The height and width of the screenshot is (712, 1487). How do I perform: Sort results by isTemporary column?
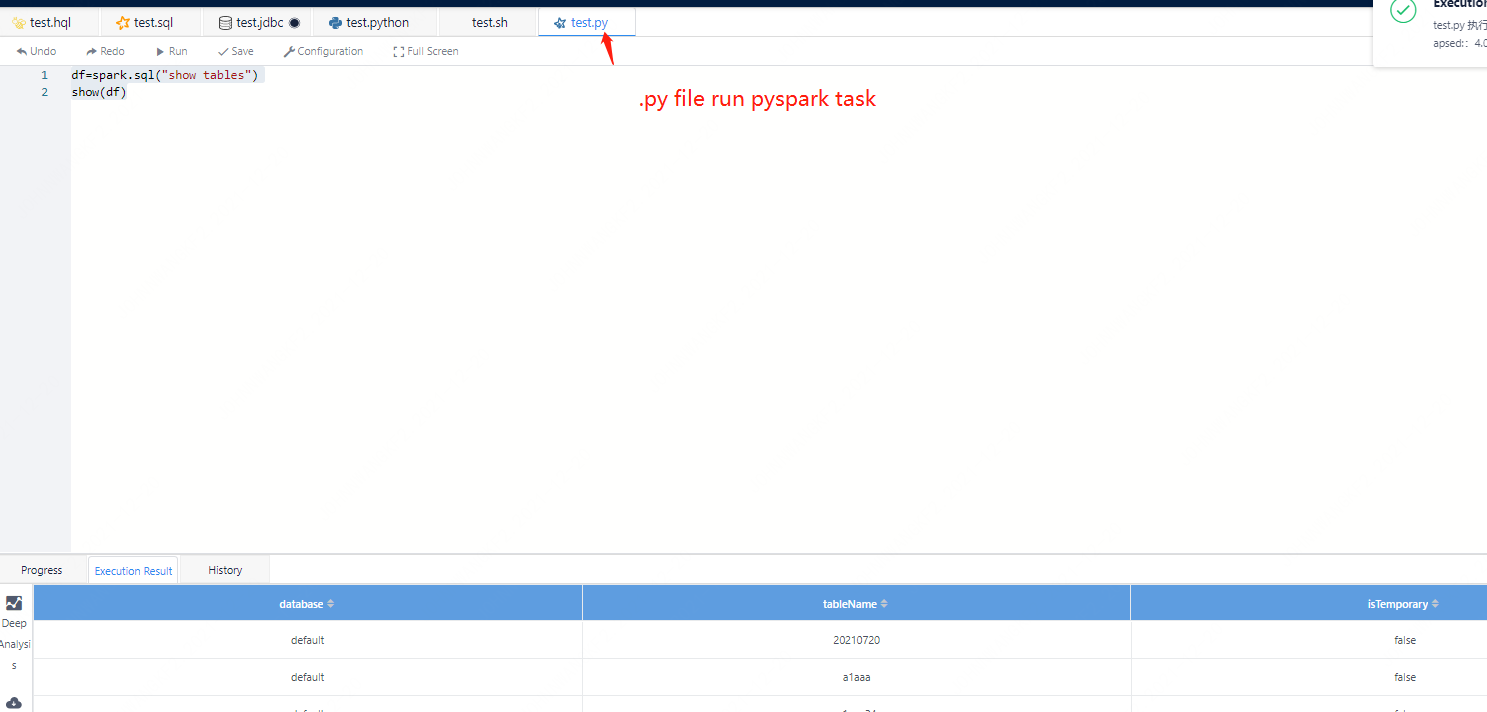pos(1435,604)
